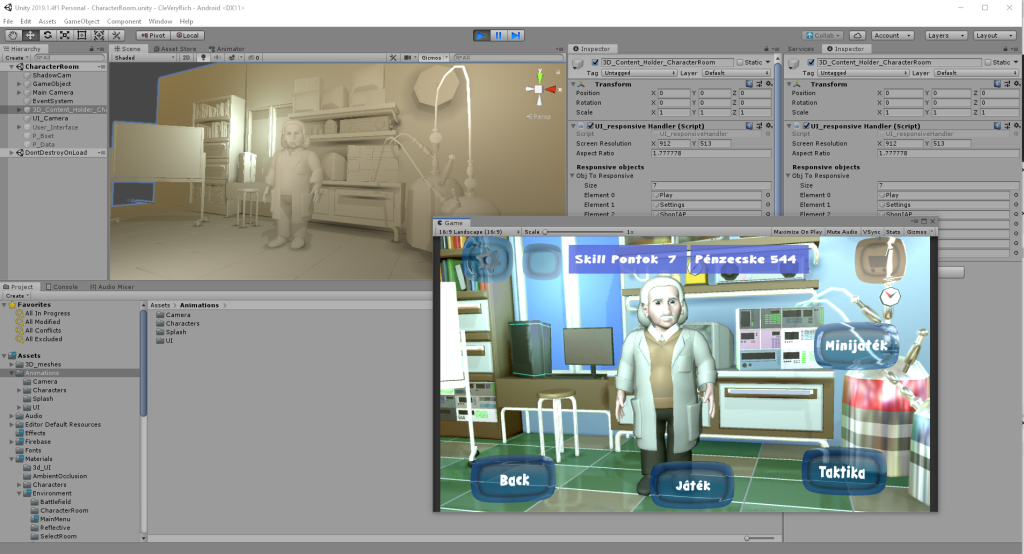The image size is (1024, 554).
Task: Open the GameObject menu
Action: (81, 21)
